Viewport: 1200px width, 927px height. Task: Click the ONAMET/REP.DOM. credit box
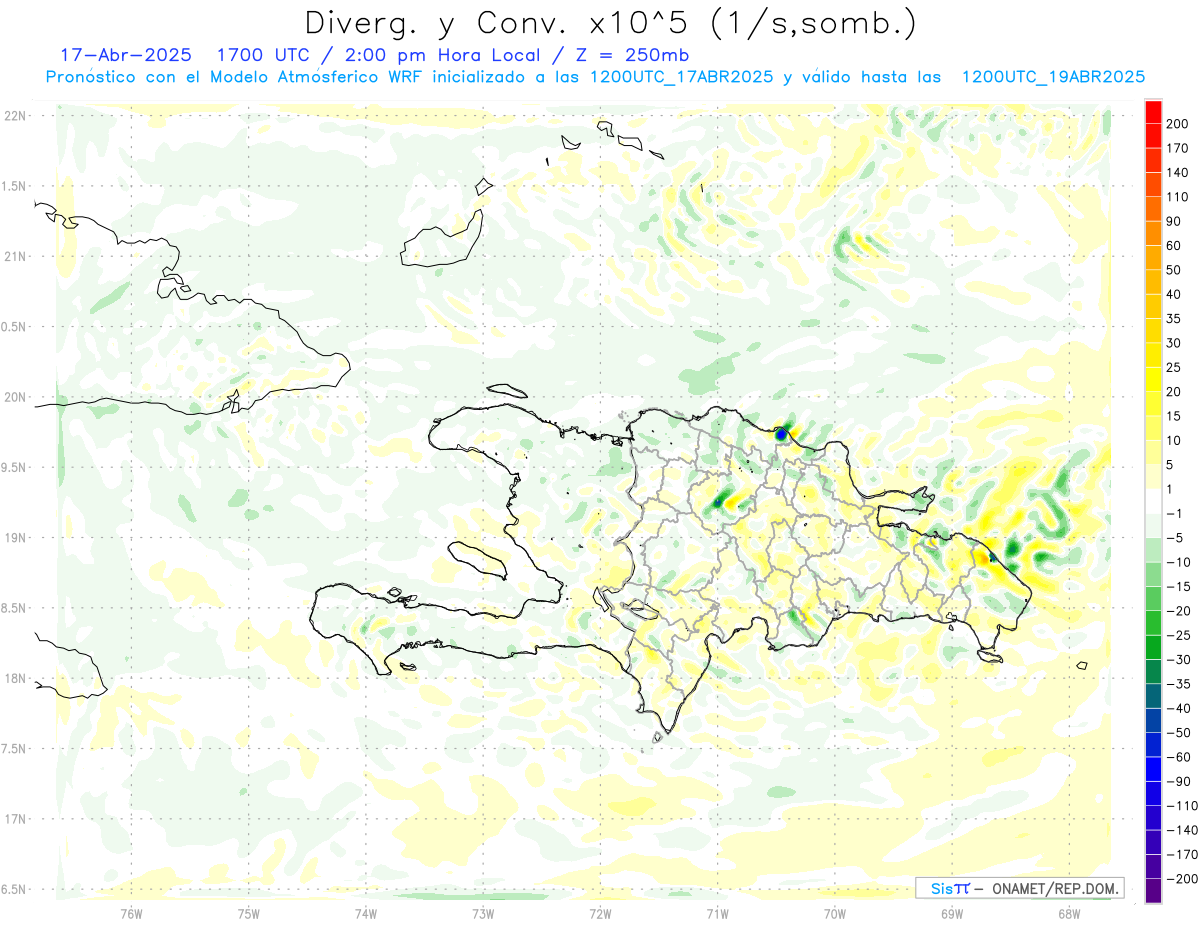(1019, 888)
